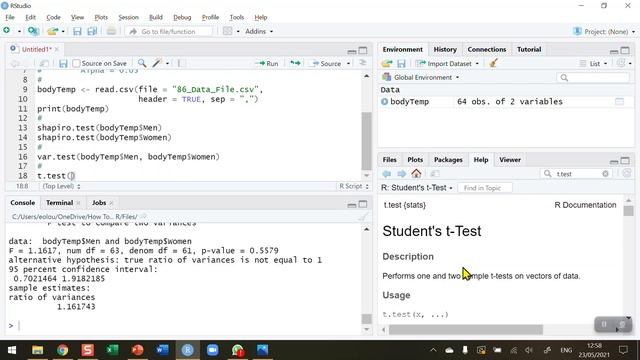
Task: Save workspace icon in Environment pane
Action: click(402, 64)
